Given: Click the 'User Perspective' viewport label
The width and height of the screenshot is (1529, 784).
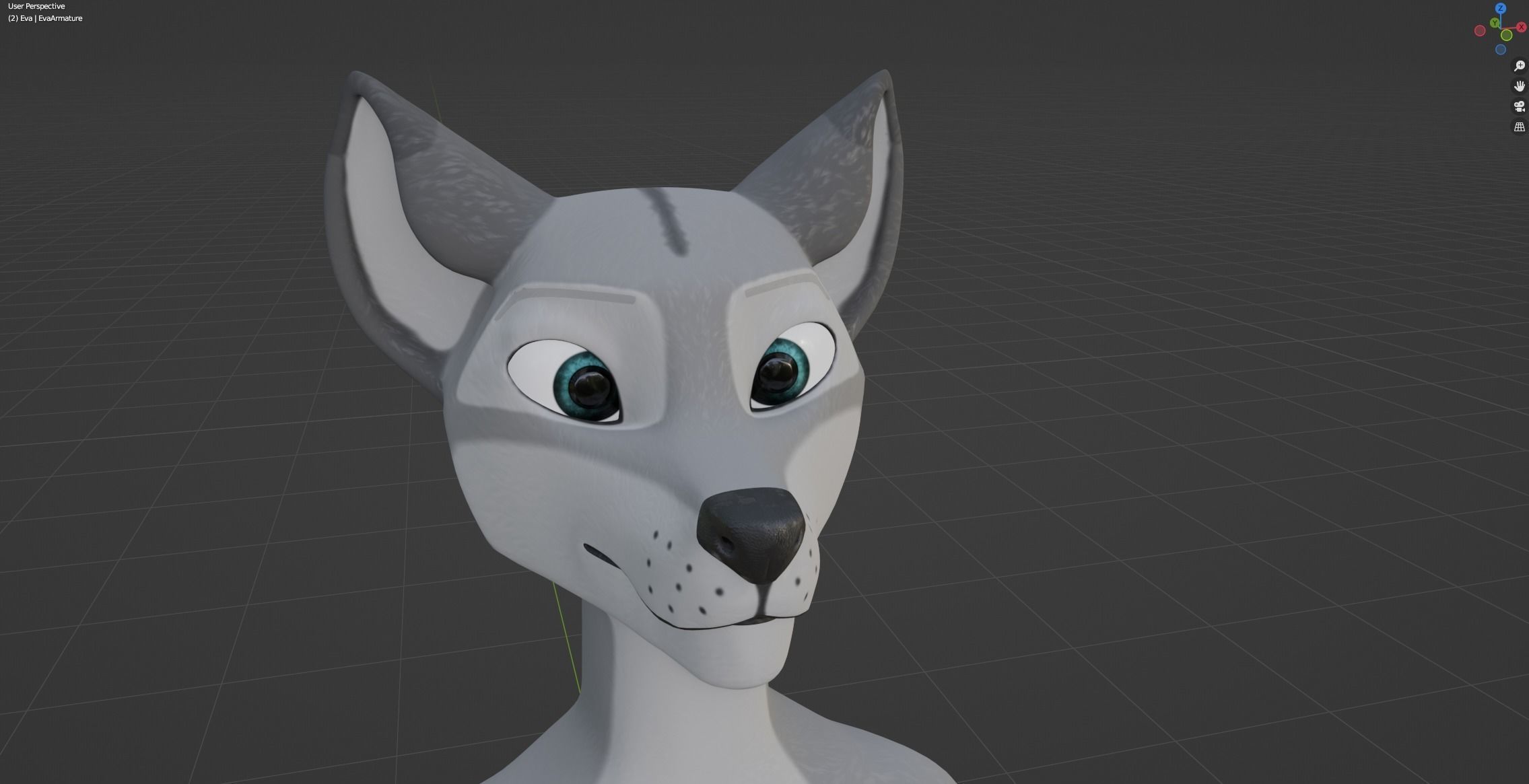Looking at the screenshot, I should 36,6.
